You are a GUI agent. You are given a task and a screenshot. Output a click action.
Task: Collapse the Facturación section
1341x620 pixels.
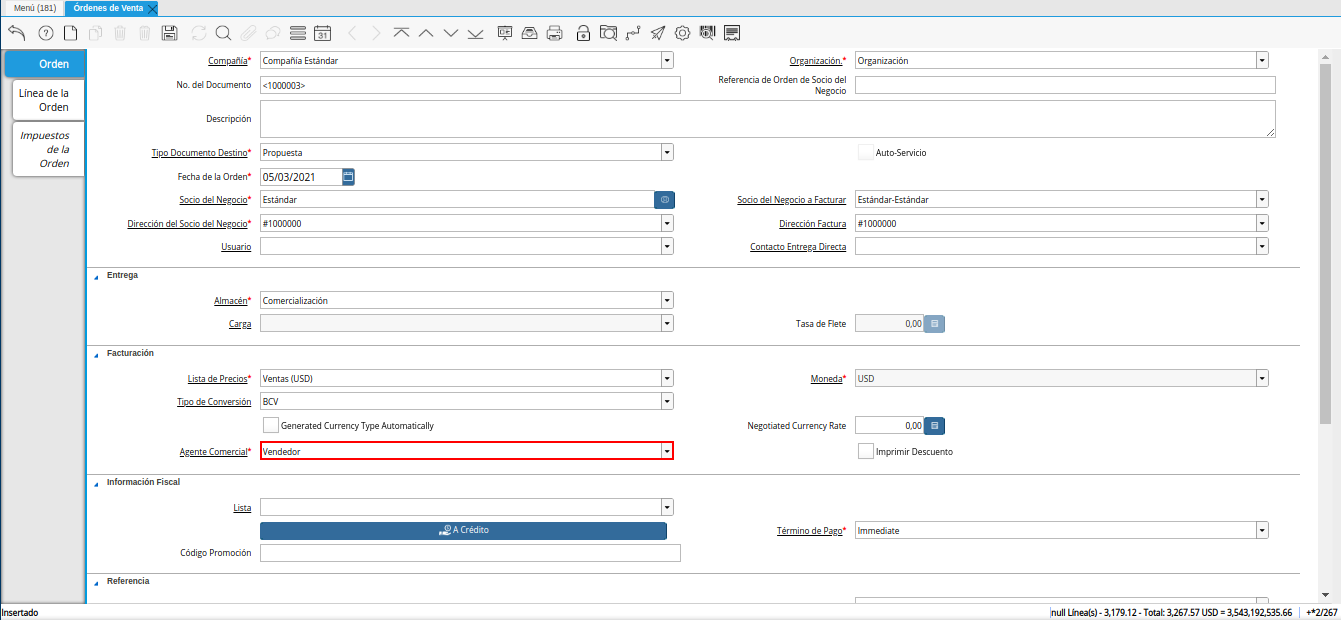(97, 354)
